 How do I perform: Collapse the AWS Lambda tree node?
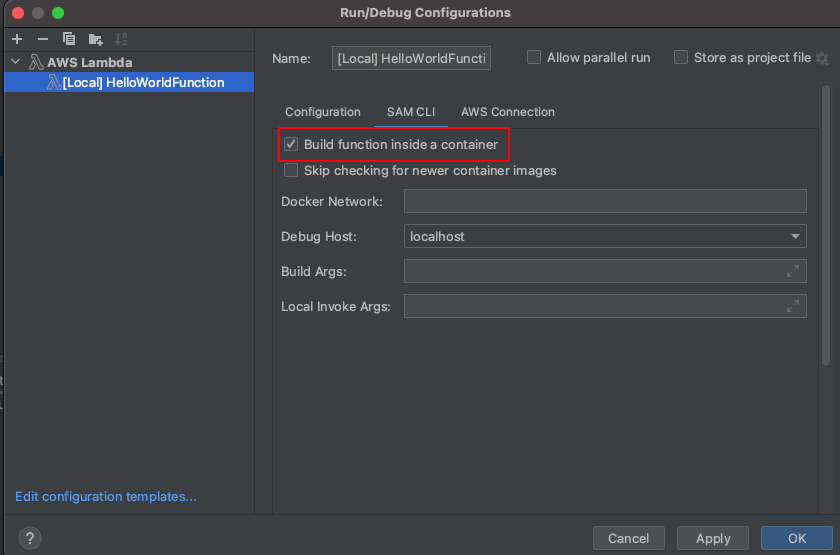coord(15,62)
